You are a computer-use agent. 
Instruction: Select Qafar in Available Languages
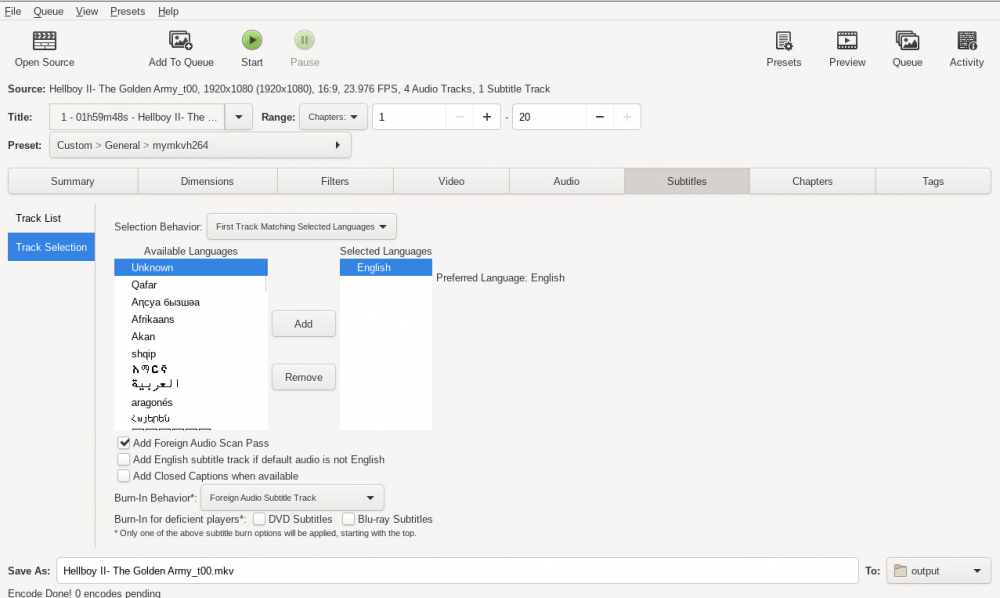point(191,284)
